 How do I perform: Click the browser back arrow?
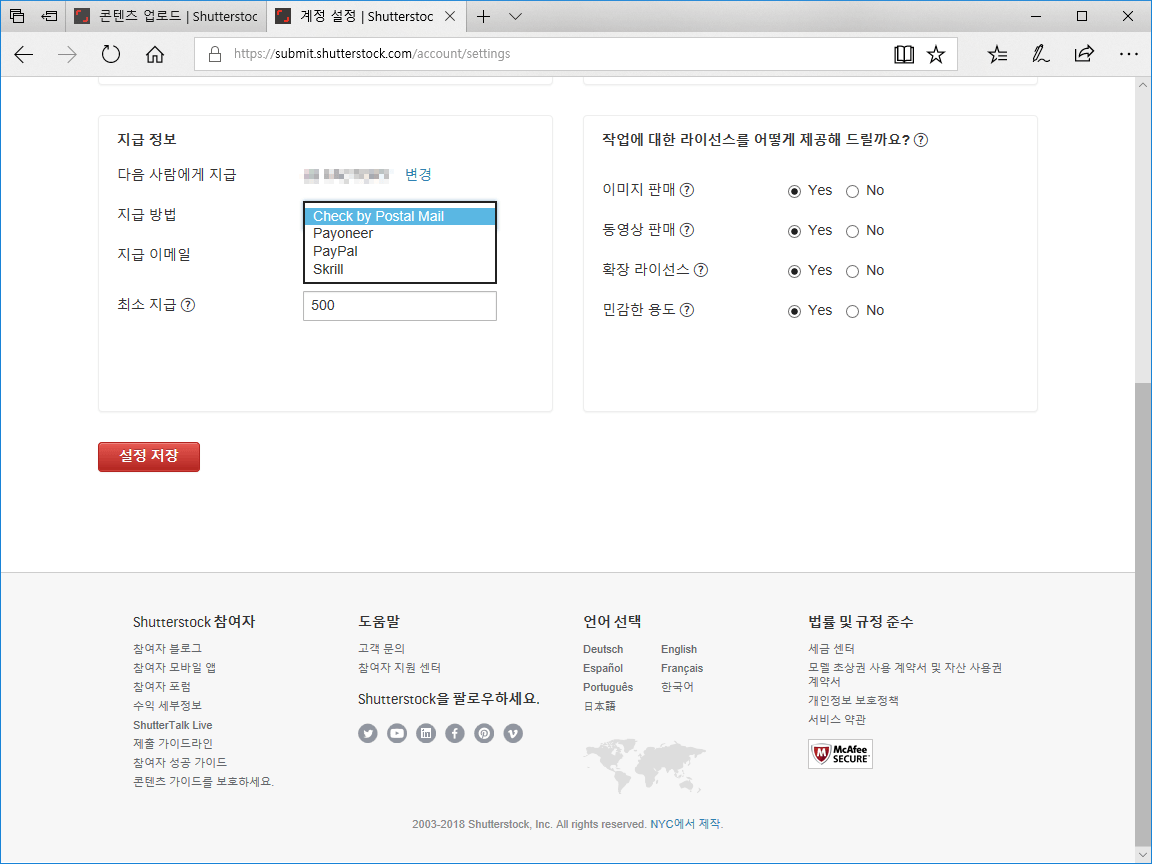pos(24,54)
